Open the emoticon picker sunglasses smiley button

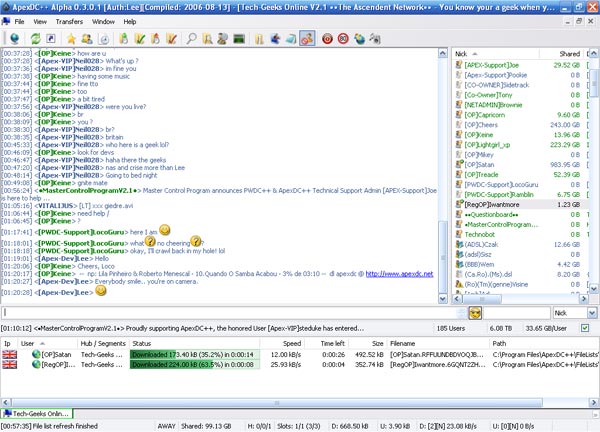(475, 313)
